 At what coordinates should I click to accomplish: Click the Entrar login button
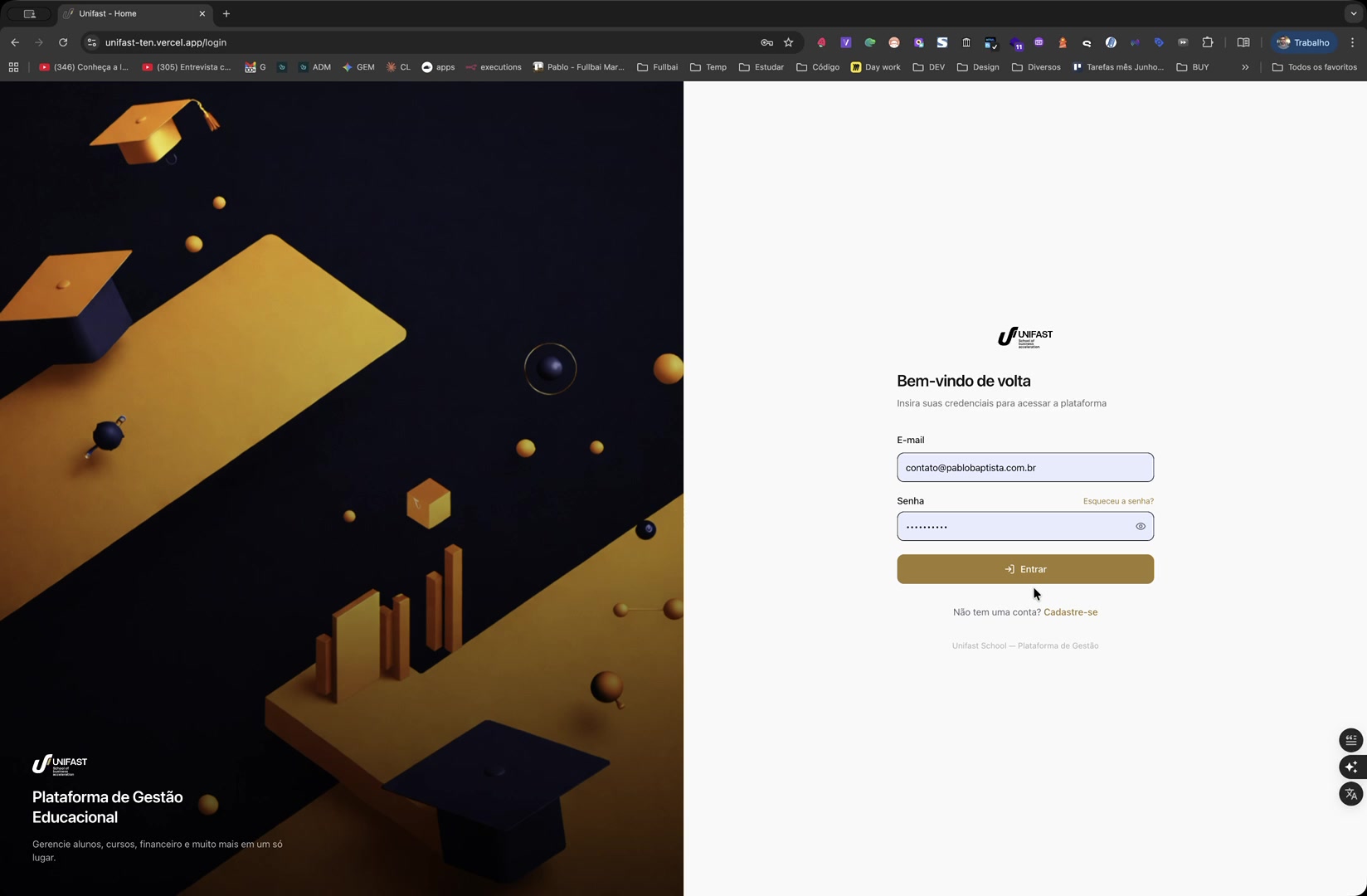(x=1024, y=569)
